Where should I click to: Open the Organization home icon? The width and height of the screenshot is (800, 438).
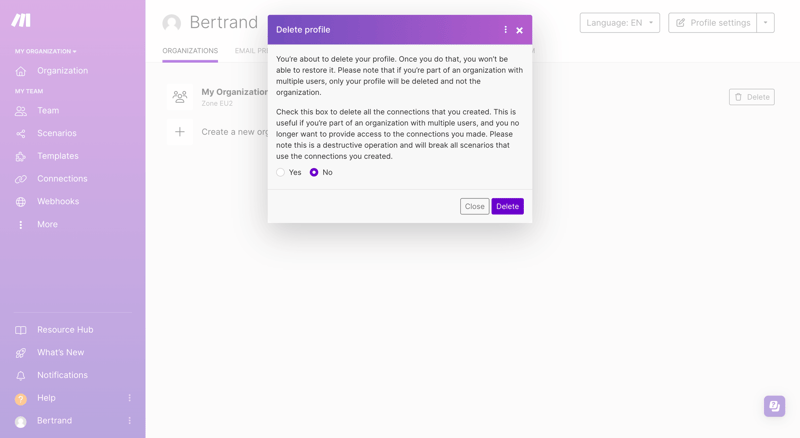coord(20,71)
